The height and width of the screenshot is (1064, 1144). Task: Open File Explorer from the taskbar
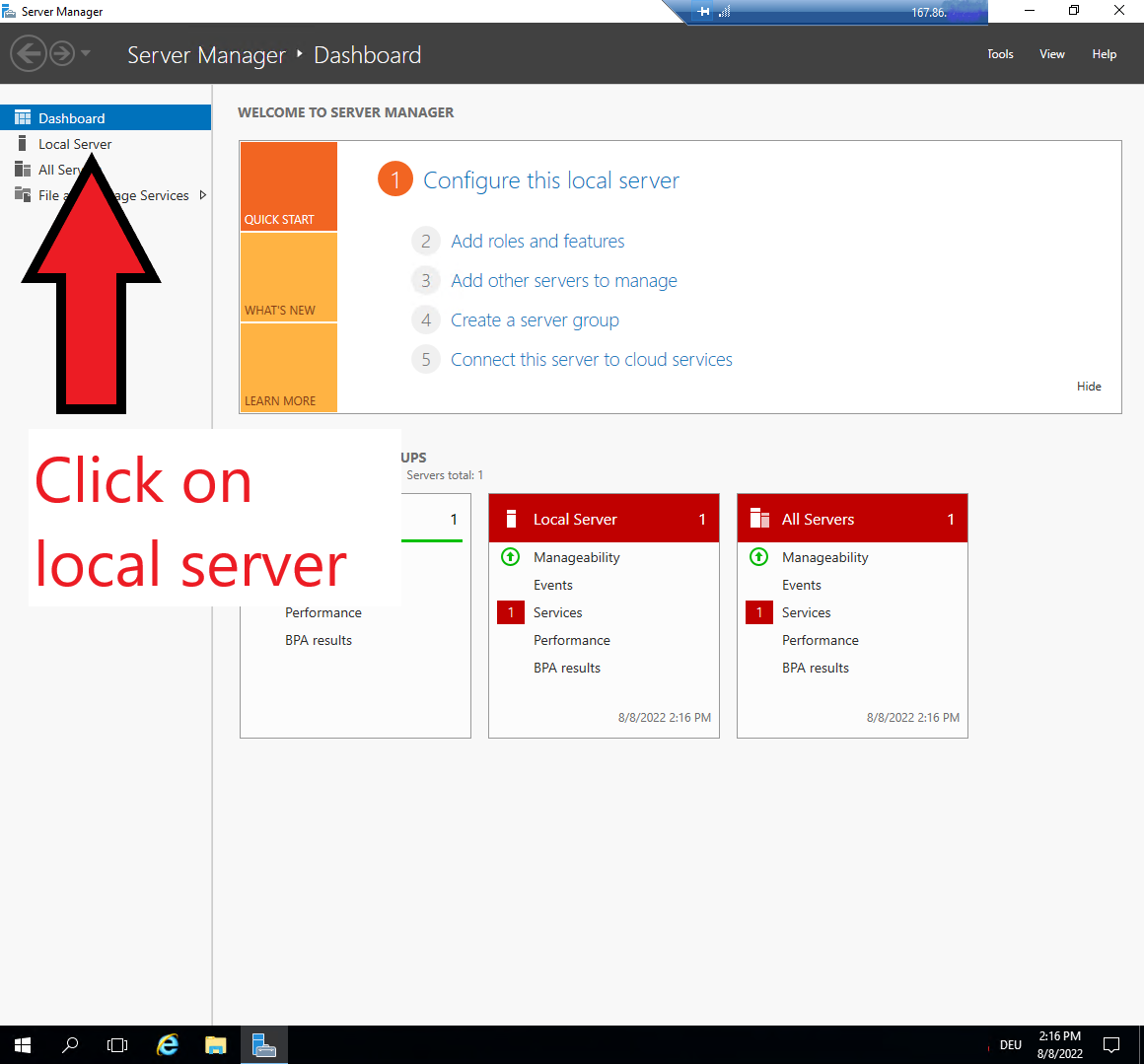click(x=216, y=1045)
